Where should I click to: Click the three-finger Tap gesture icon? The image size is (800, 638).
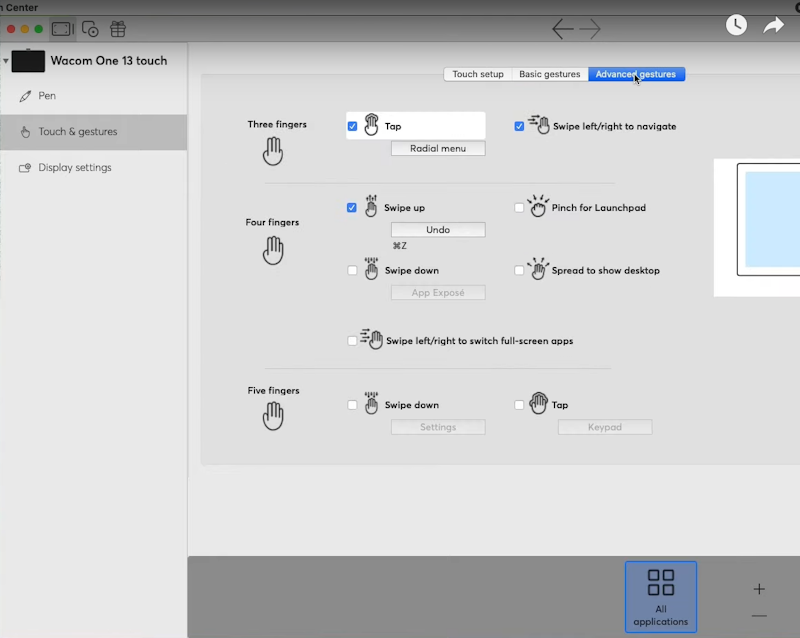click(371, 125)
